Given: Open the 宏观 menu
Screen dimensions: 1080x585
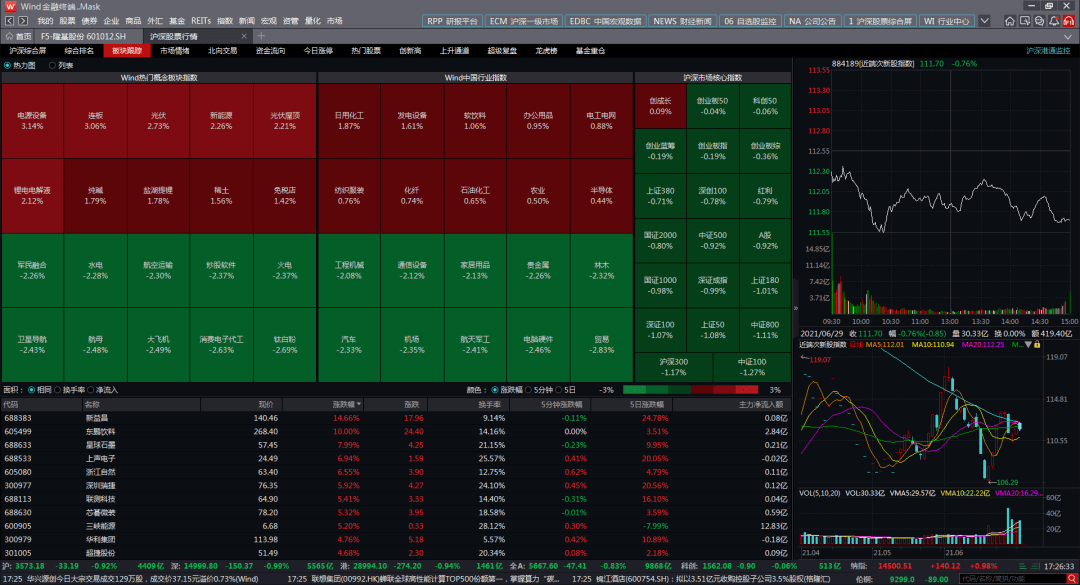Looking at the screenshot, I should 269,21.
